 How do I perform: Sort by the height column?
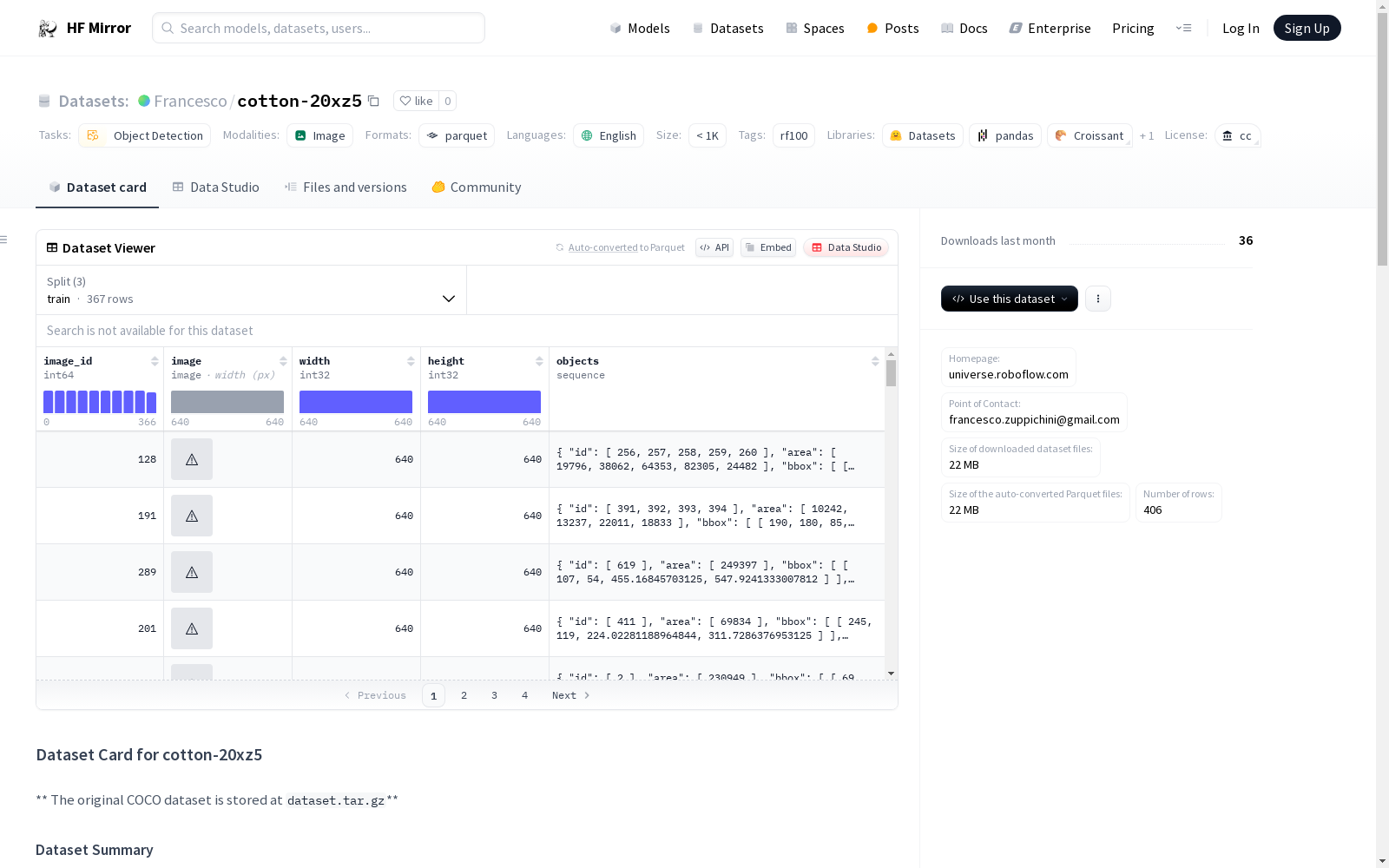(x=539, y=361)
